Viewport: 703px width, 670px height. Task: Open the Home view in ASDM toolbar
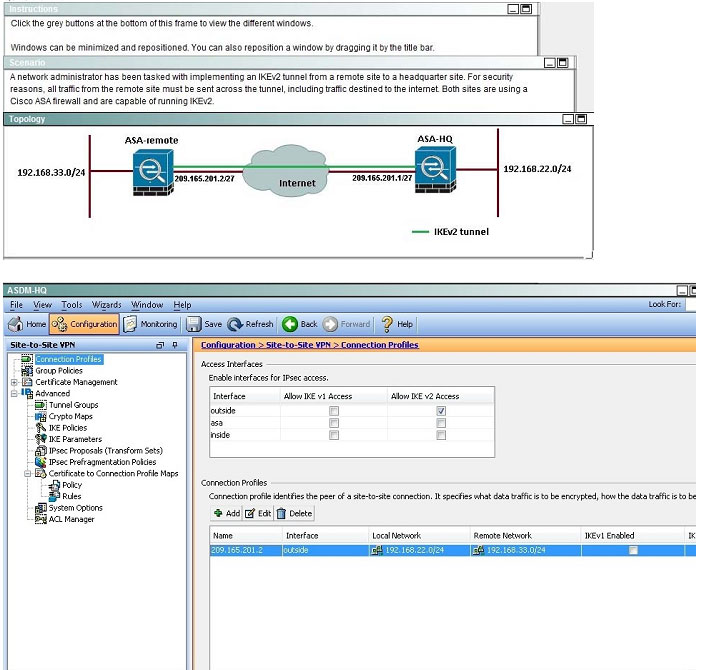click(27, 324)
